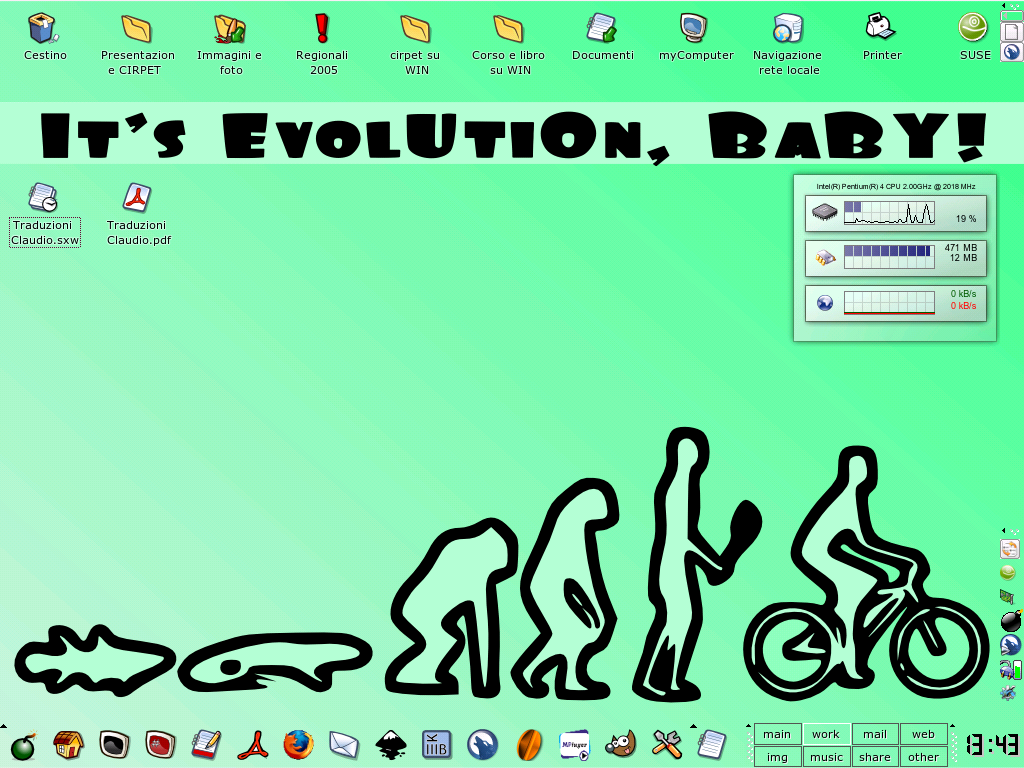
Task: Open the SUSE desktop icon
Action: [973, 29]
